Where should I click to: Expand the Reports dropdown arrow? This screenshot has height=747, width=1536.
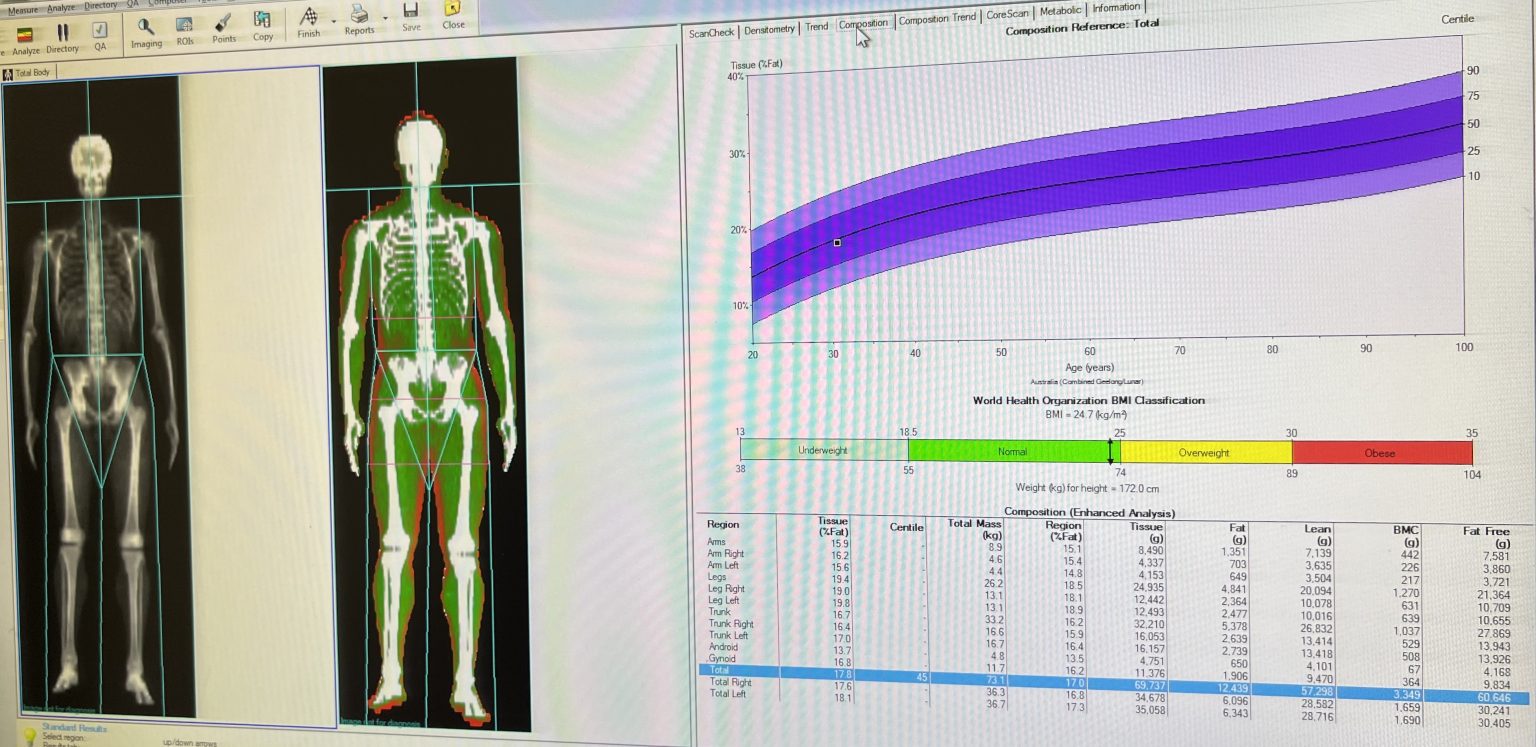pos(384,19)
